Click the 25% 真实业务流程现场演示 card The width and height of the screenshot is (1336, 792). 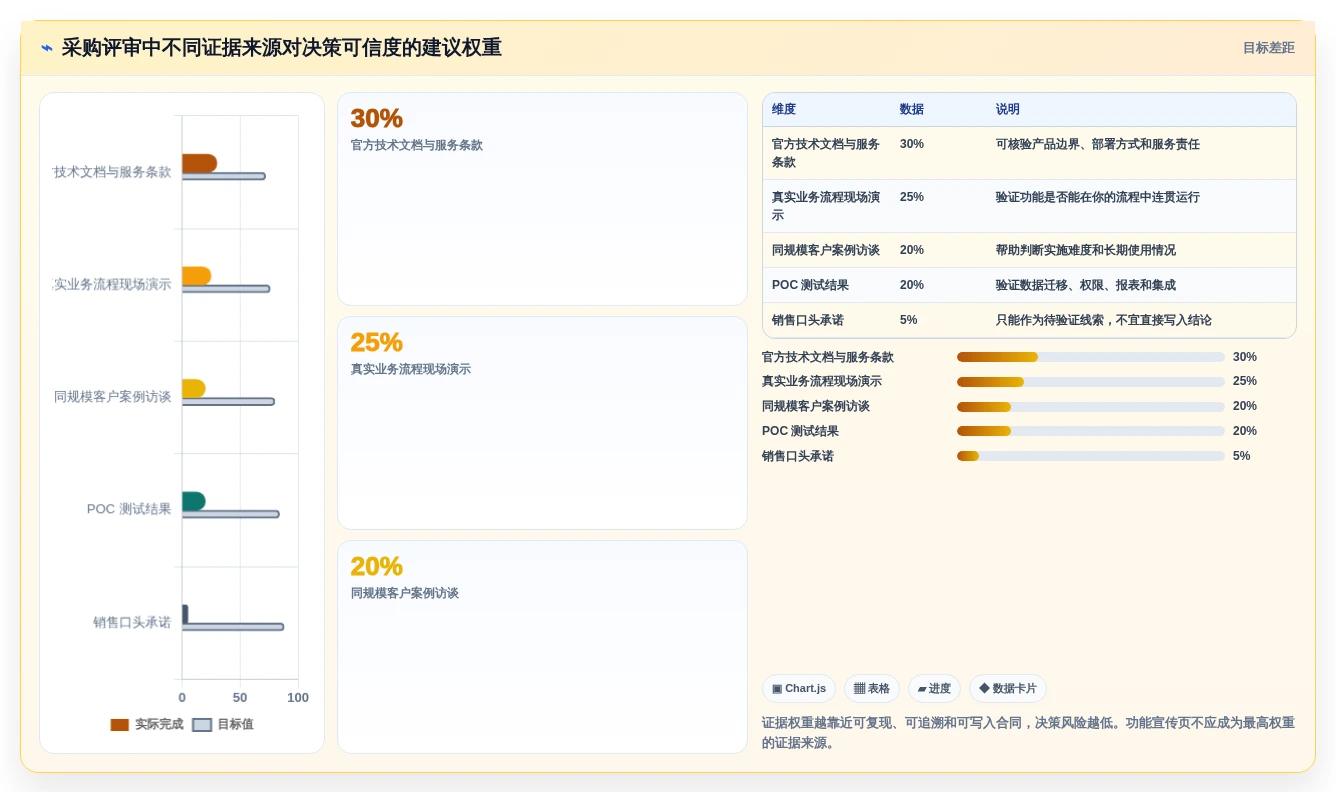point(542,423)
